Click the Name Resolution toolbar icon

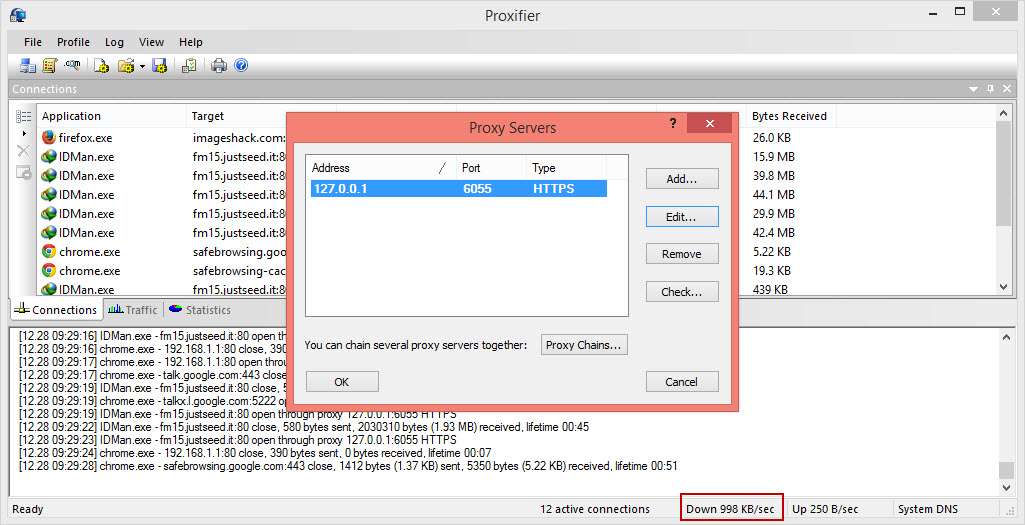click(72, 66)
